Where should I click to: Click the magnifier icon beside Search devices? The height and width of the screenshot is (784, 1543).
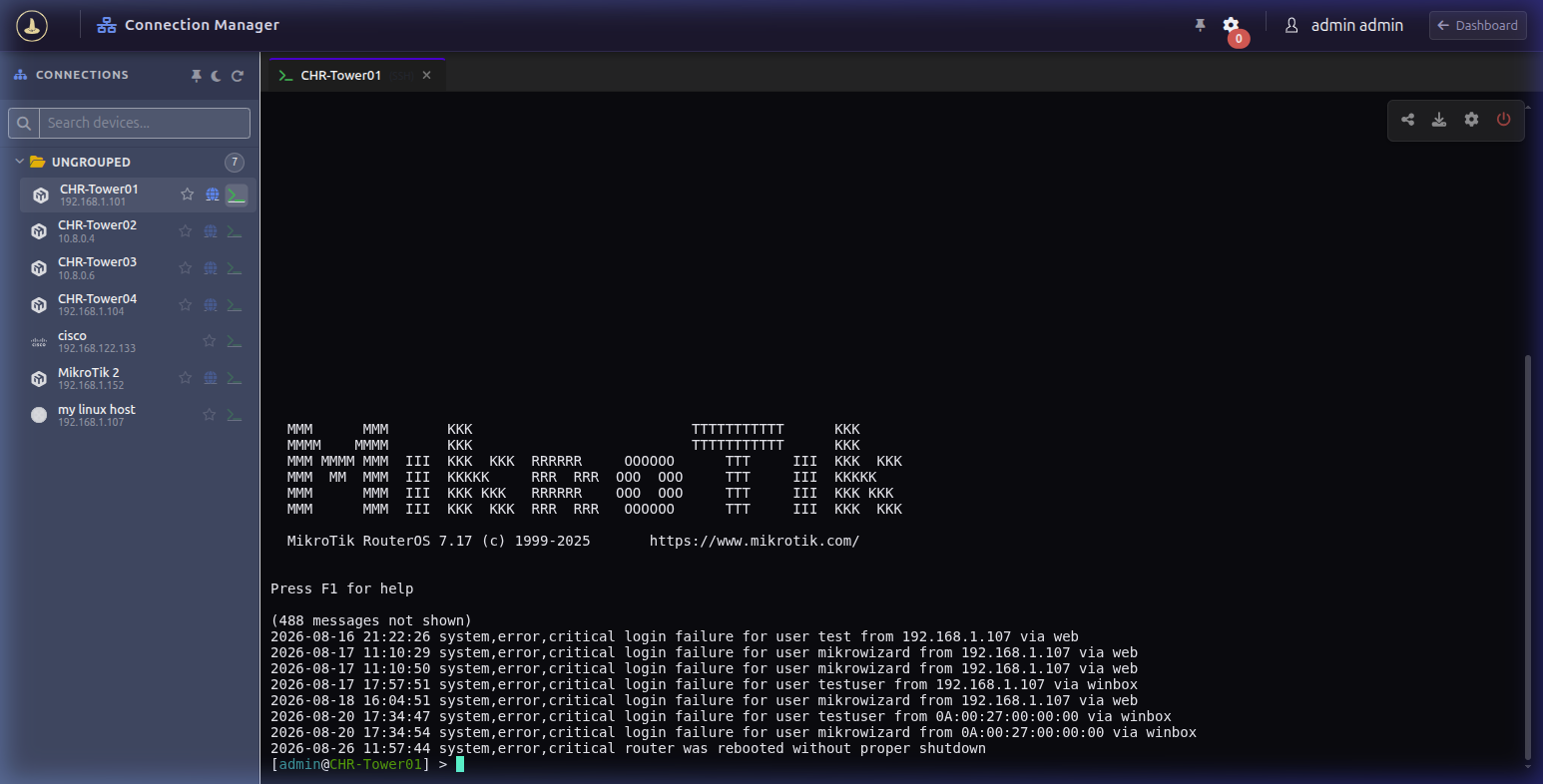point(24,123)
